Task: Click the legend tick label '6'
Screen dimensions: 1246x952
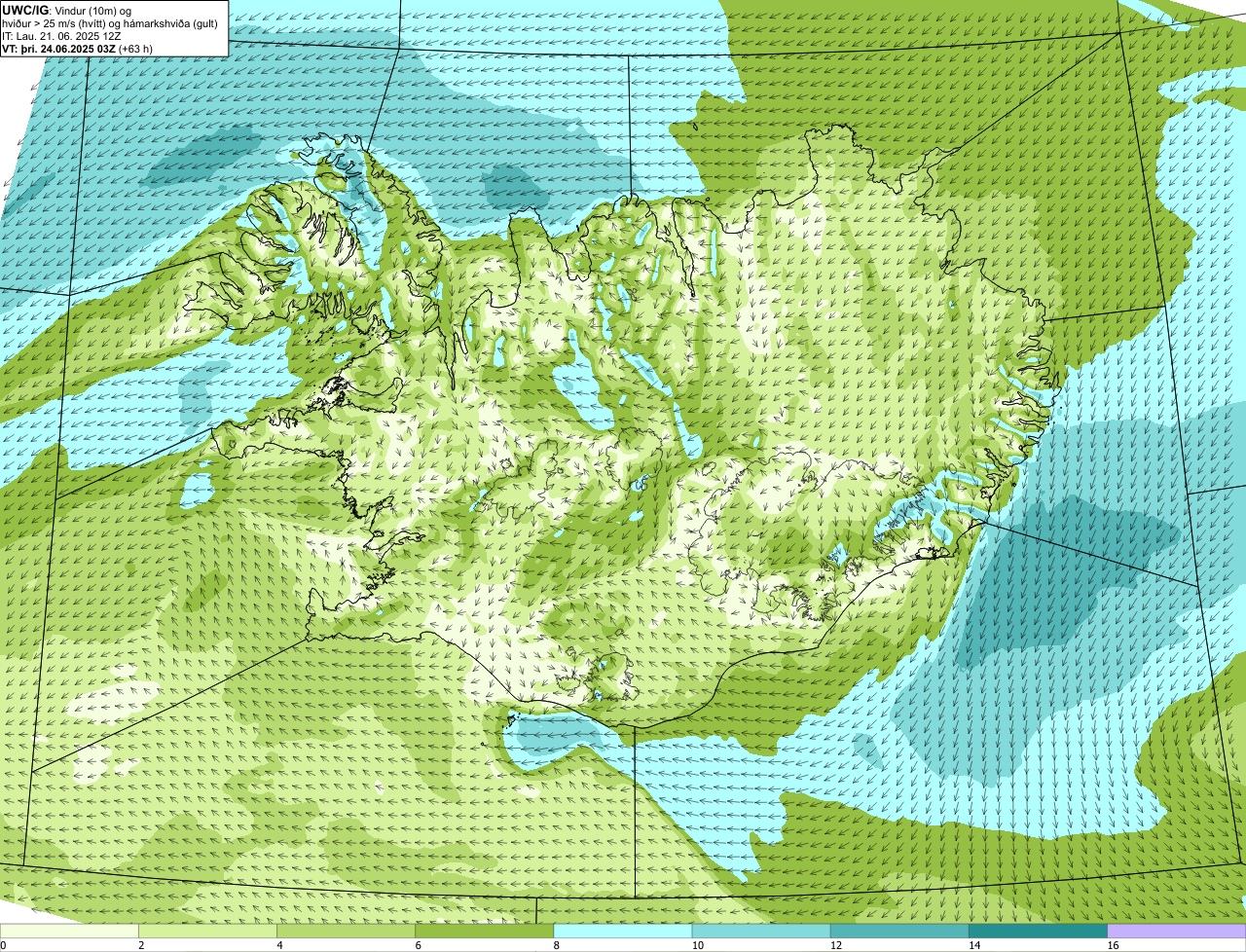Action: click(418, 945)
